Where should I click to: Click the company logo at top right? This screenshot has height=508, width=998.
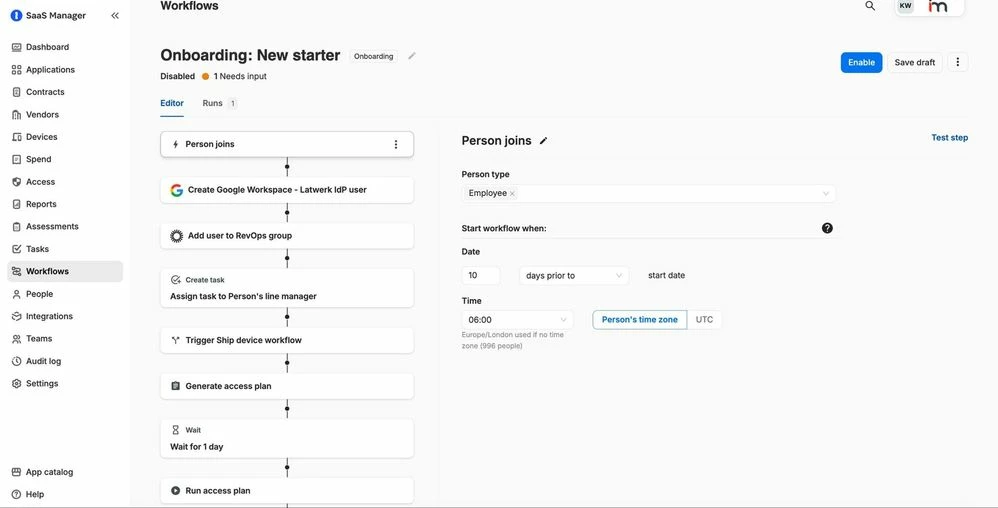938,6
